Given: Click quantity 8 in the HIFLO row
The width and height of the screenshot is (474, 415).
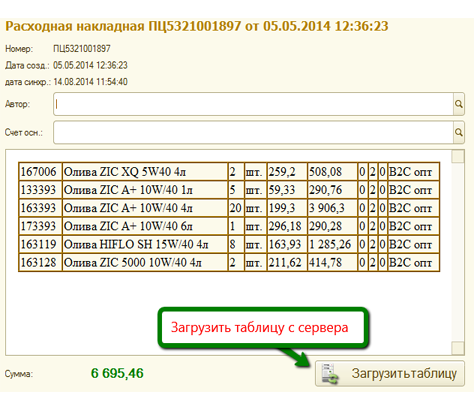Looking at the screenshot, I should click(x=236, y=244).
